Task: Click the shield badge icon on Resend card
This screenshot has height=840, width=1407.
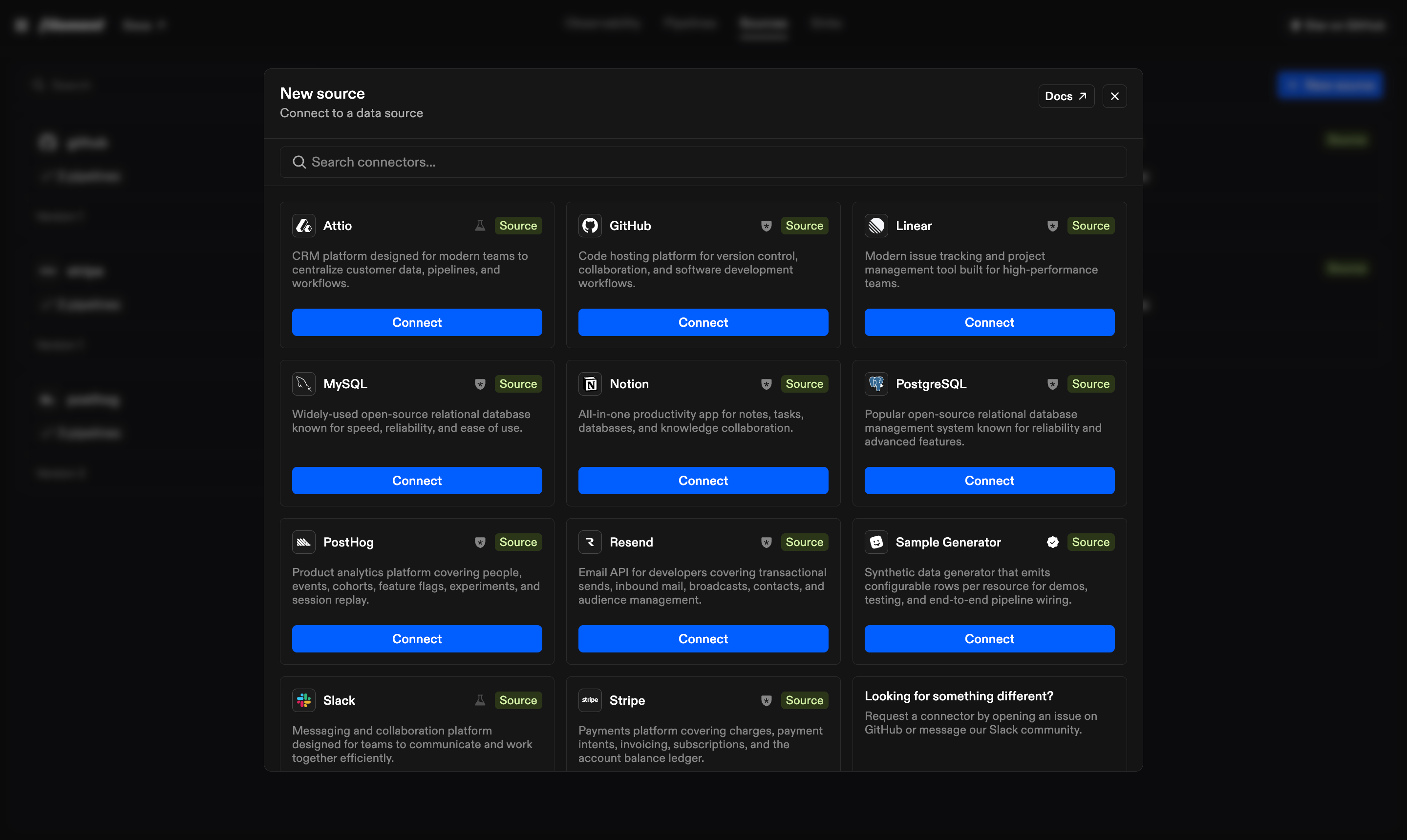Action: click(766, 542)
